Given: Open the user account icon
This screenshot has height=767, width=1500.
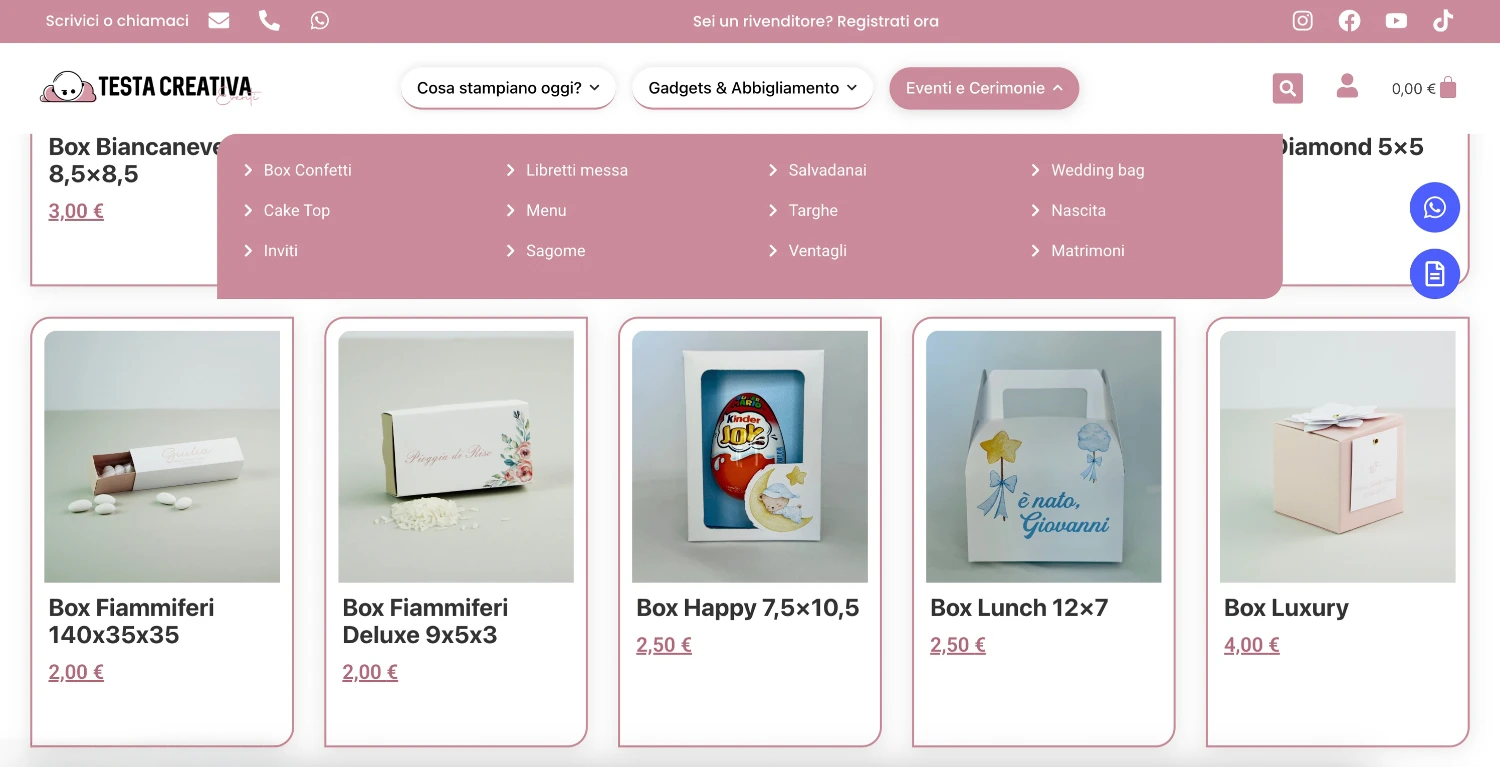Looking at the screenshot, I should click(1347, 86).
